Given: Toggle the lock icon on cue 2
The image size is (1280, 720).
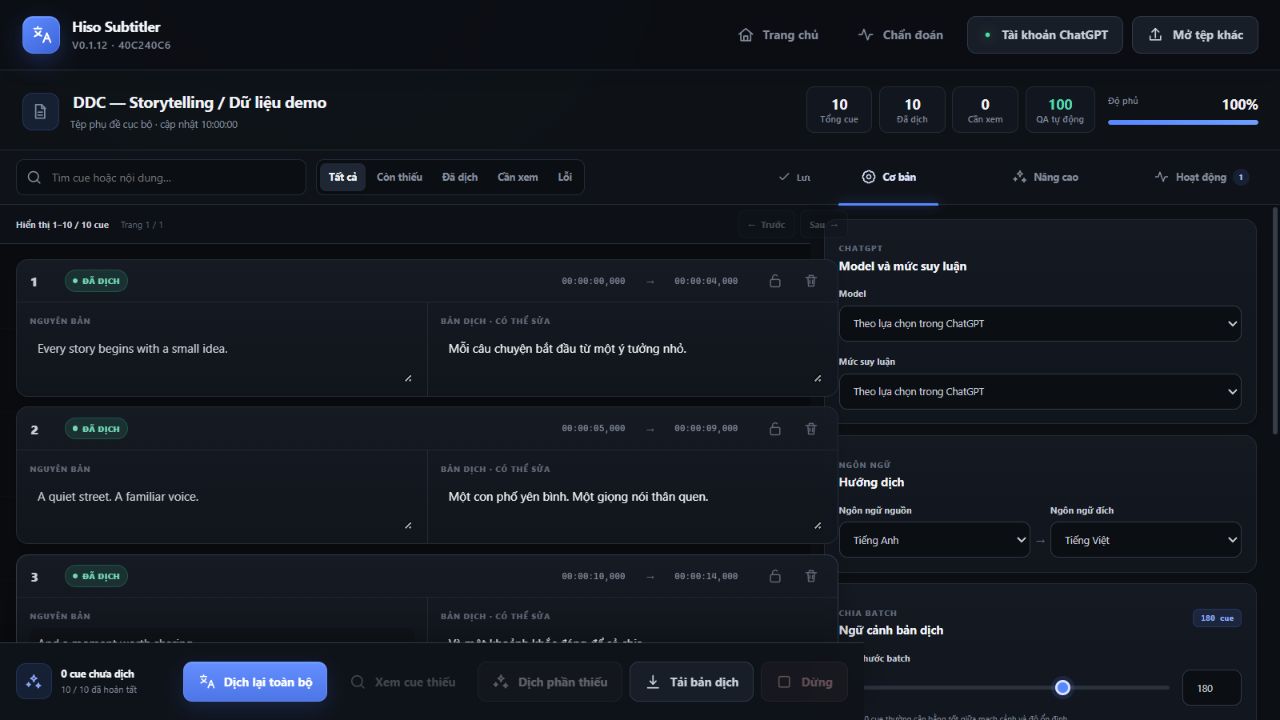Looking at the screenshot, I should [775, 429].
